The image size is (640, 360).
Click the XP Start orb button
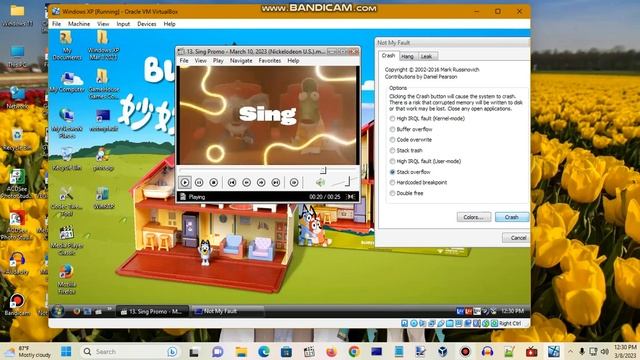(x=58, y=311)
